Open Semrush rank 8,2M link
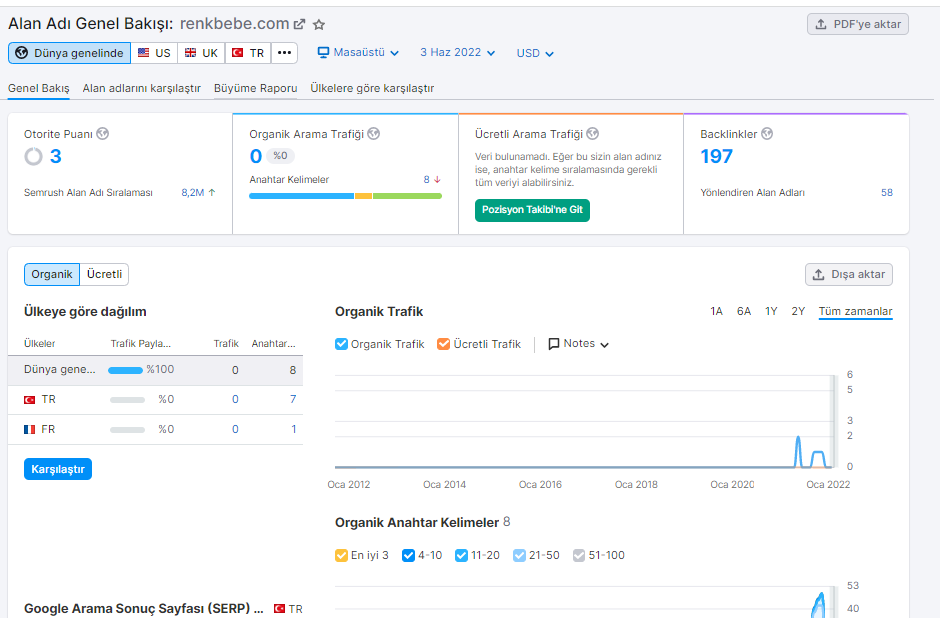This screenshot has height=618, width=940. click(x=193, y=192)
